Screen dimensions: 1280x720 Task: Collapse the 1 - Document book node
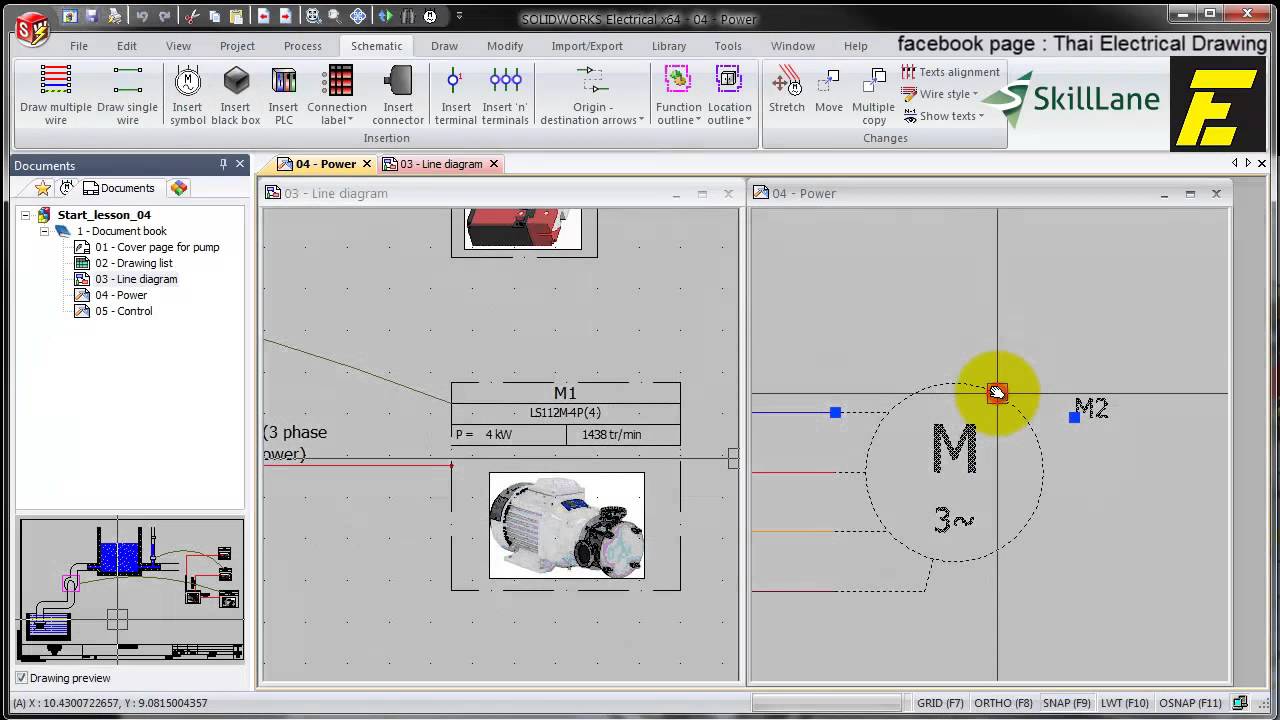click(x=44, y=231)
